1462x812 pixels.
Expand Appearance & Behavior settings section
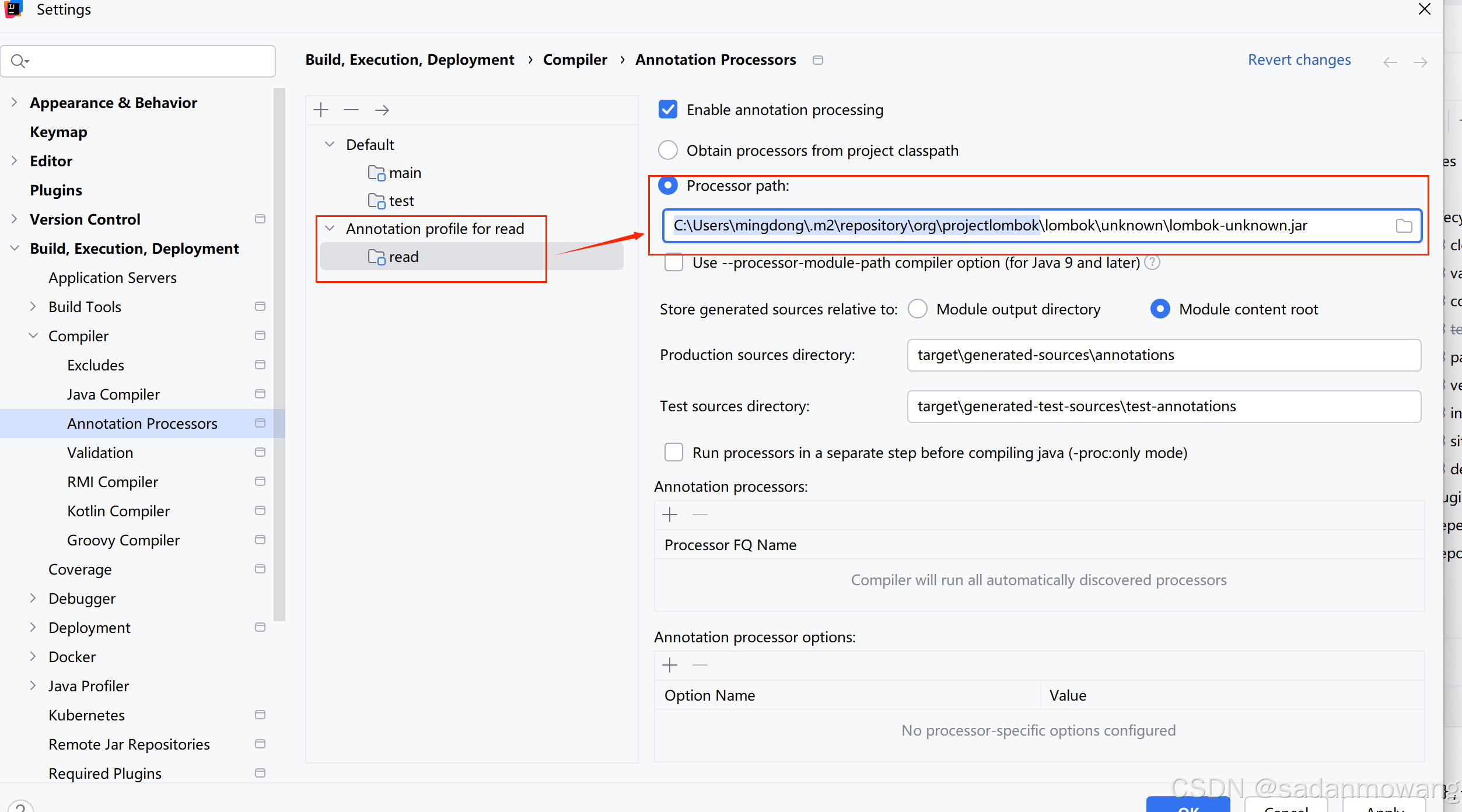[14, 103]
